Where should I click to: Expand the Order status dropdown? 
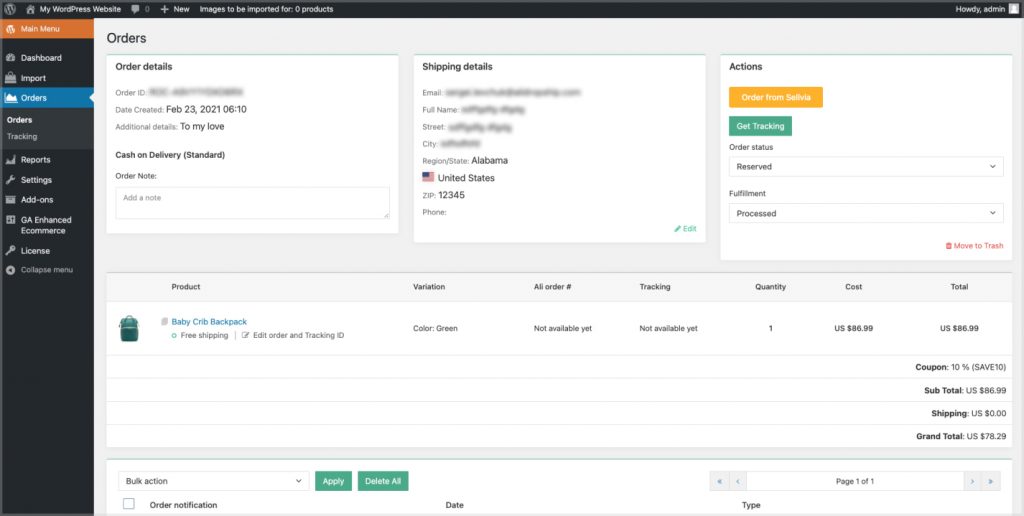tap(865, 167)
